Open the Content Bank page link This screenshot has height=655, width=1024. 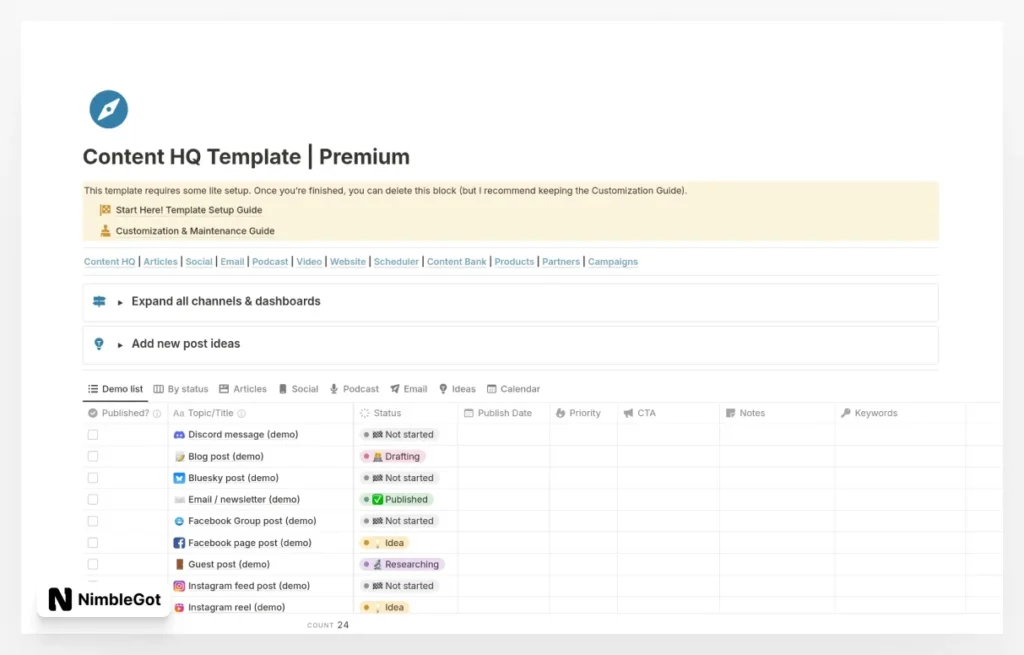(x=456, y=261)
